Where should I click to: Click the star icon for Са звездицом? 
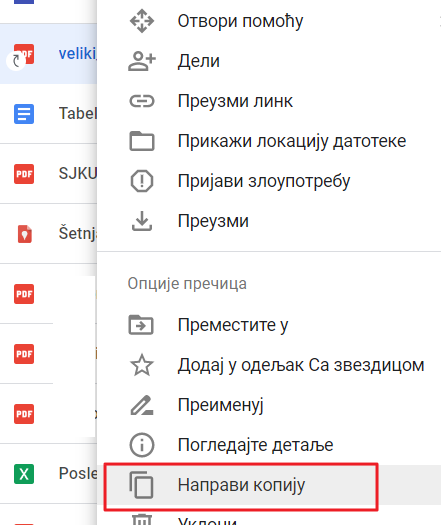pos(142,365)
